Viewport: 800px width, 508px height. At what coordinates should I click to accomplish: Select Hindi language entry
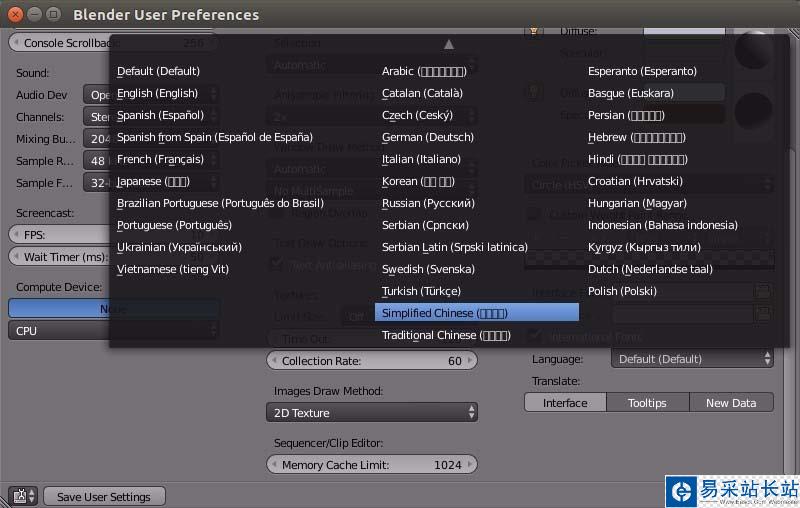click(x=637, y=159)
